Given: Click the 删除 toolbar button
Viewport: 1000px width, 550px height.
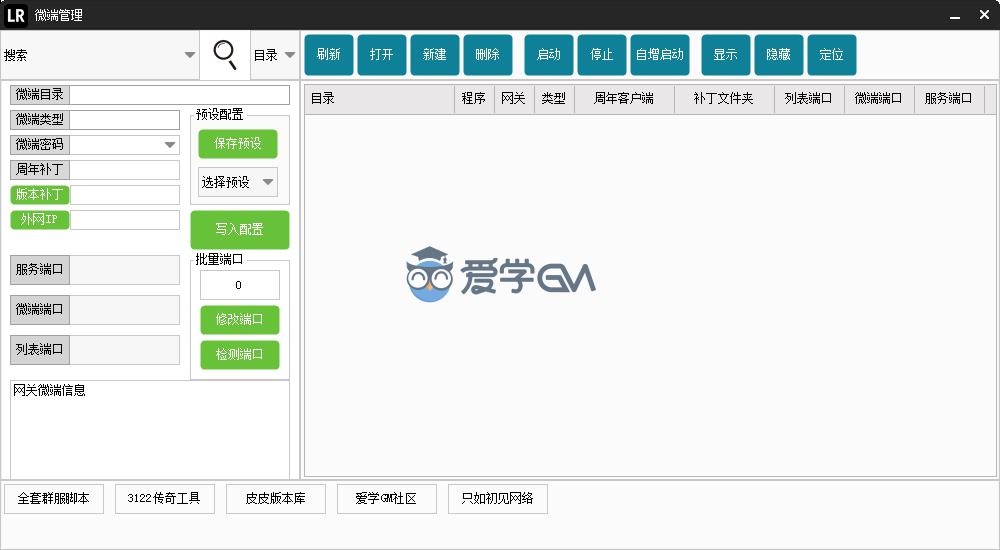Looking at the screenshot, I should [x=487, y=55].
